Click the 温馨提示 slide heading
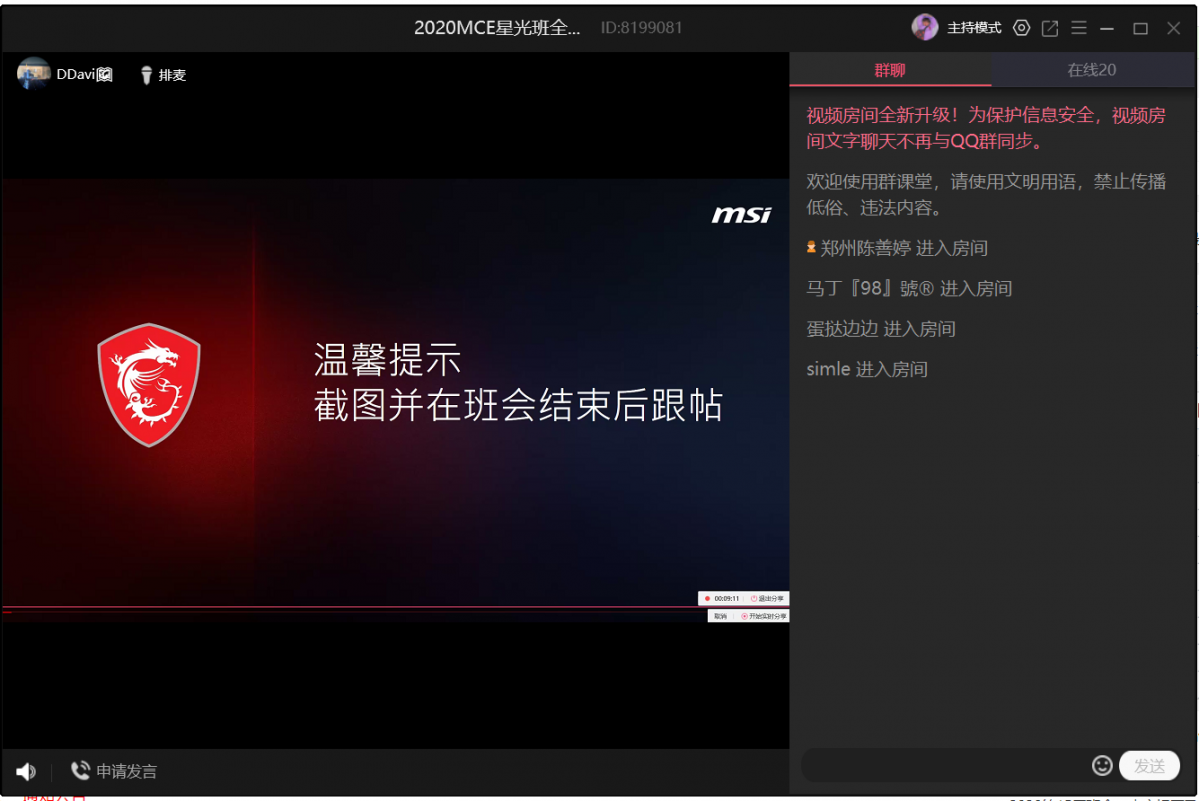 (x=388, y=359)
